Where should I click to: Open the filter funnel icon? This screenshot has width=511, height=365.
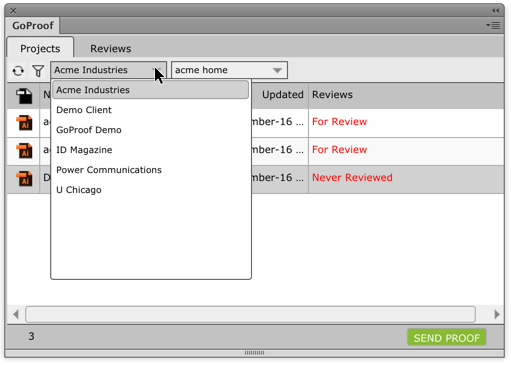38,71
